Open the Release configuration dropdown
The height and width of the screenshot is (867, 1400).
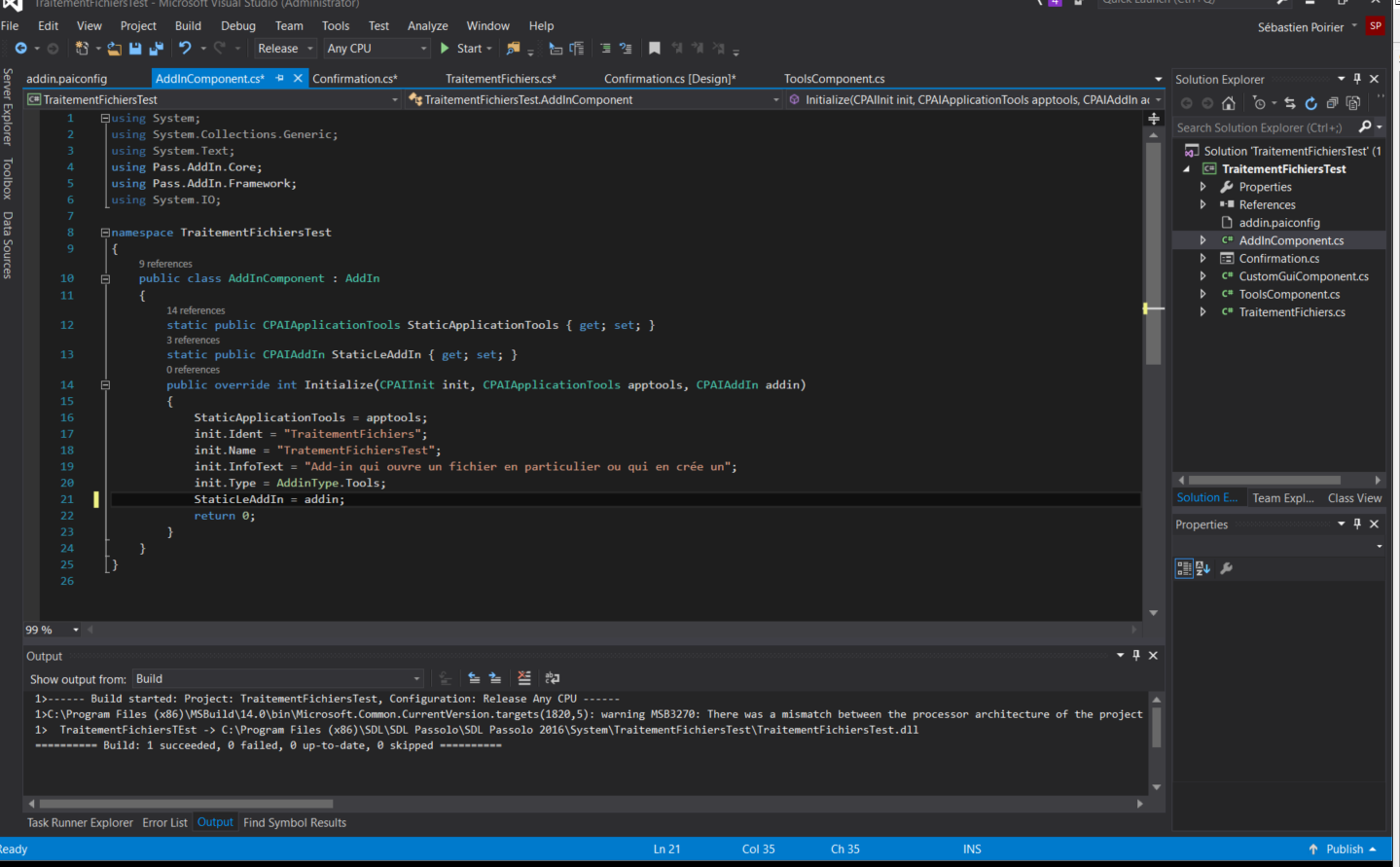coord(285,49)
